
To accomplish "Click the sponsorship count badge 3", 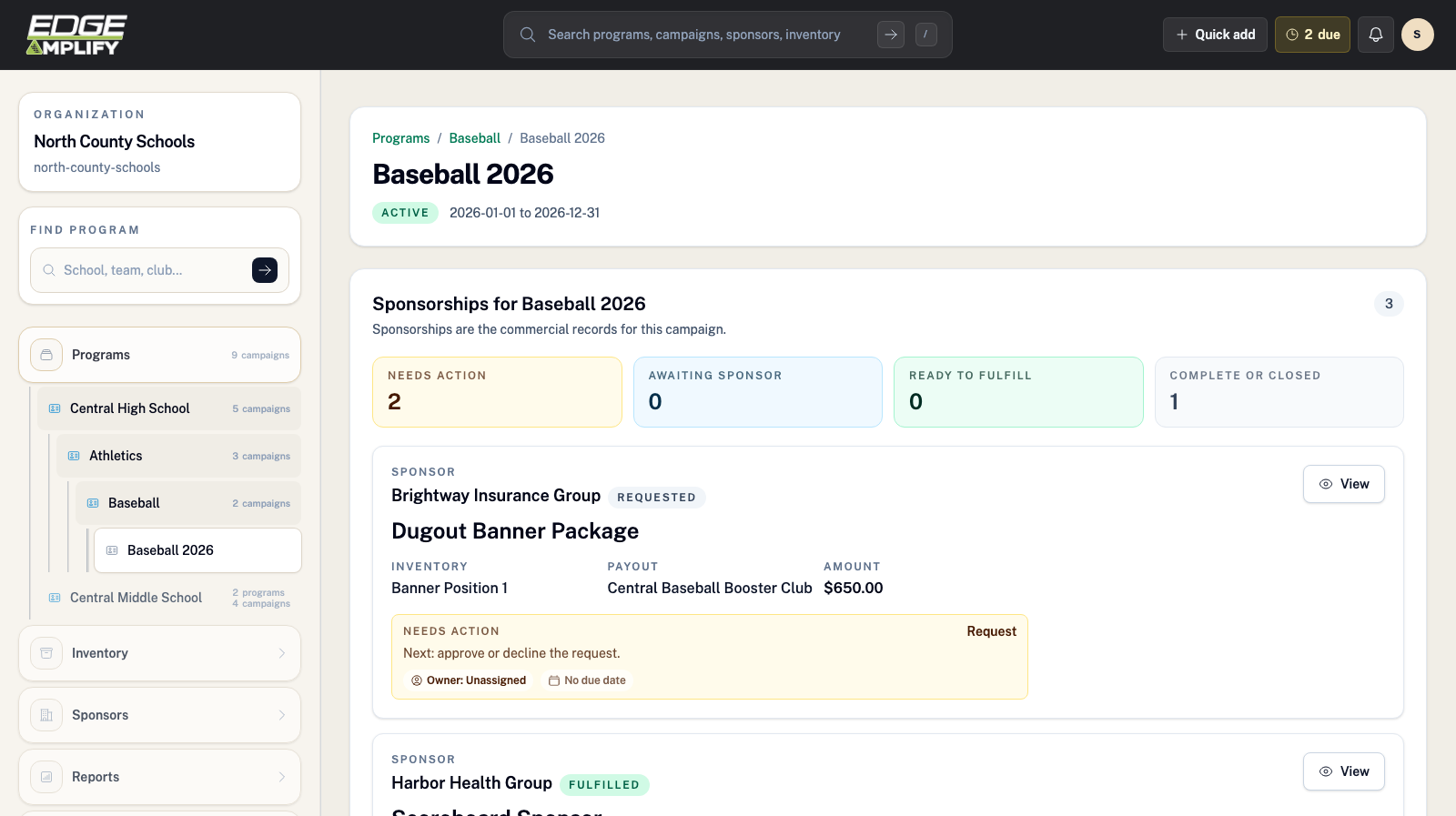I will (x=1389, y=304).
